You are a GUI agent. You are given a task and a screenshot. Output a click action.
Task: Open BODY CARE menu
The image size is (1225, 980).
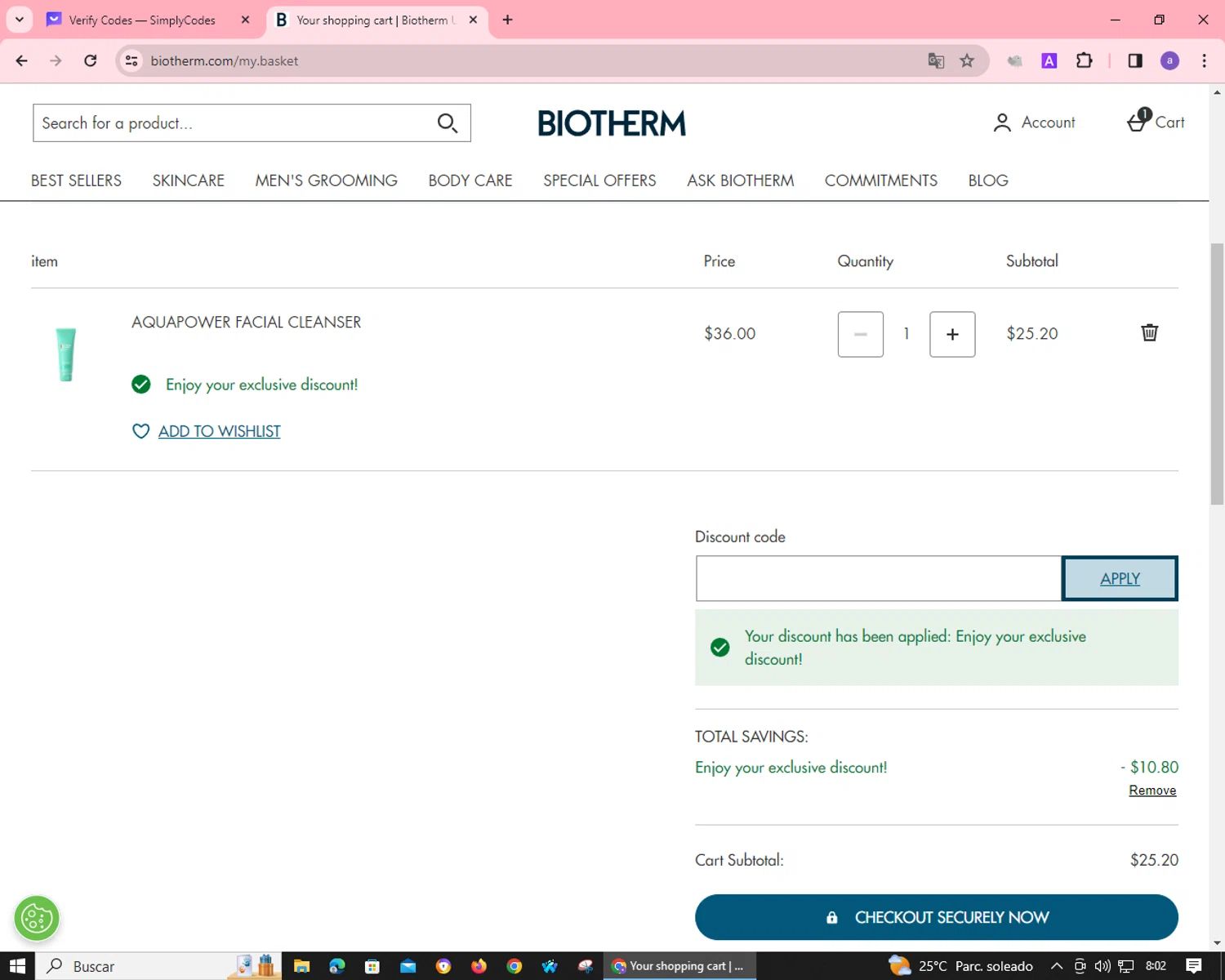[470, 180]
